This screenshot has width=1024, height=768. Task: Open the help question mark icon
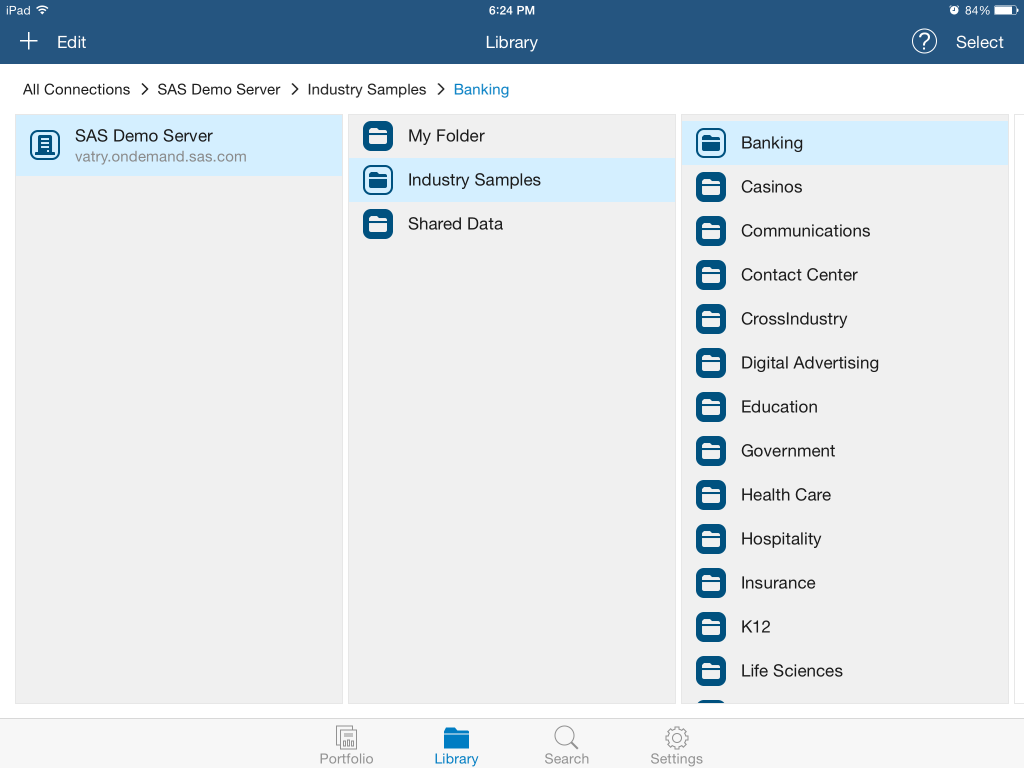924,42
